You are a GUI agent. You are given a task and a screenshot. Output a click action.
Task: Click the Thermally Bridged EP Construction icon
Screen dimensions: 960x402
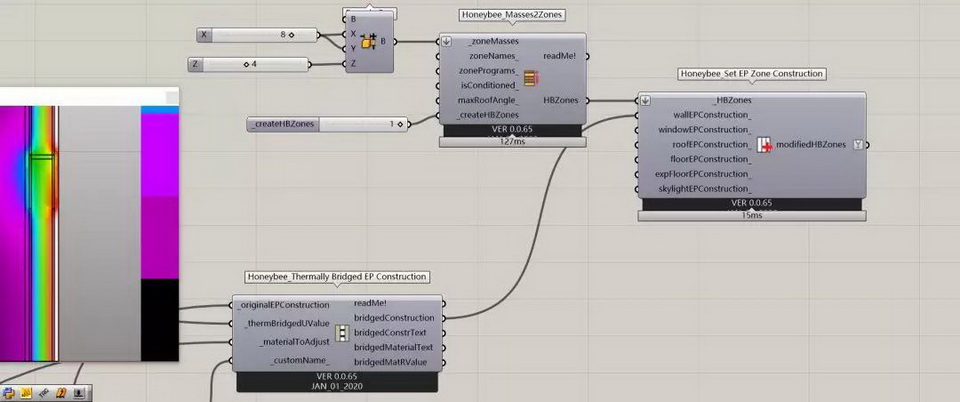tap(342, 333)
